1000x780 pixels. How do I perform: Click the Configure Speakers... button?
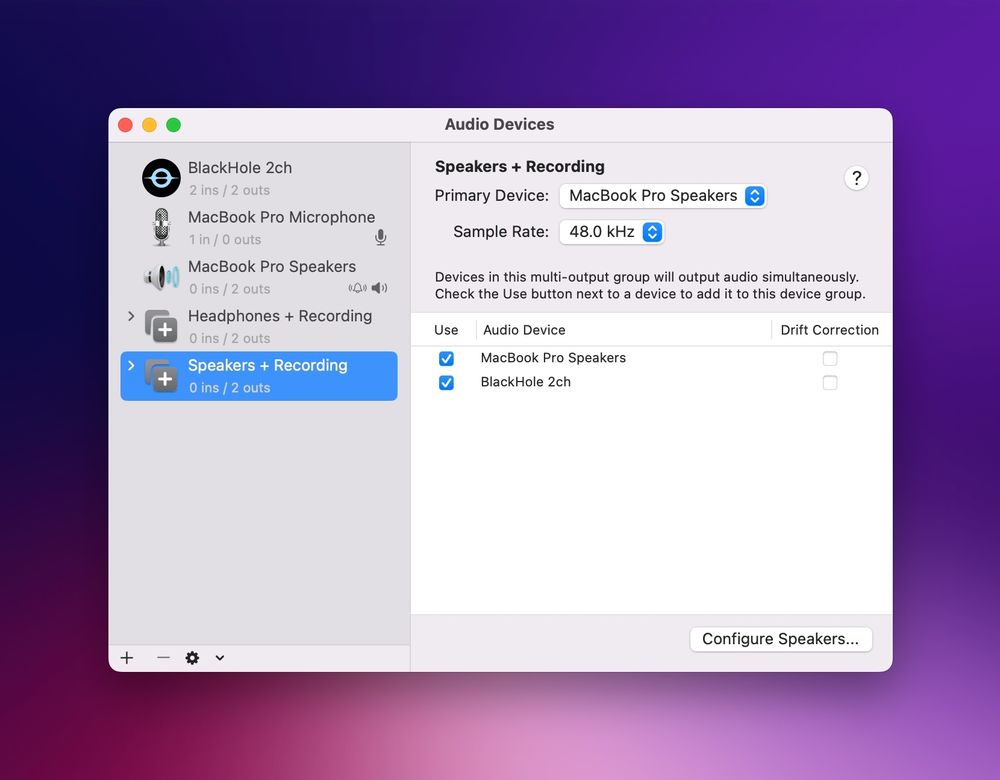(781, 639)
